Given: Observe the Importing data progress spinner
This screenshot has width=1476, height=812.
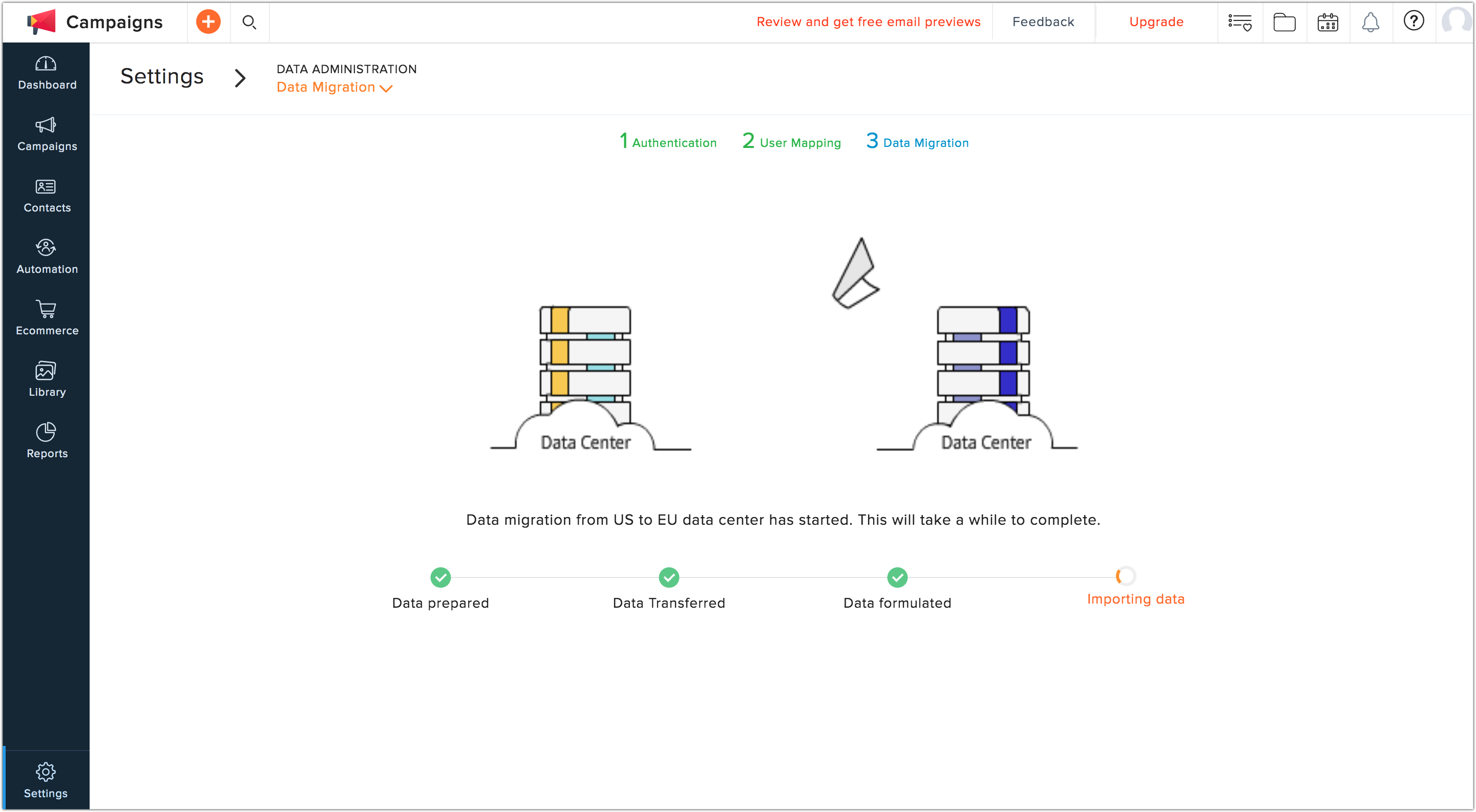Looking at the screenshot, I should click(x=1125, y=576).
